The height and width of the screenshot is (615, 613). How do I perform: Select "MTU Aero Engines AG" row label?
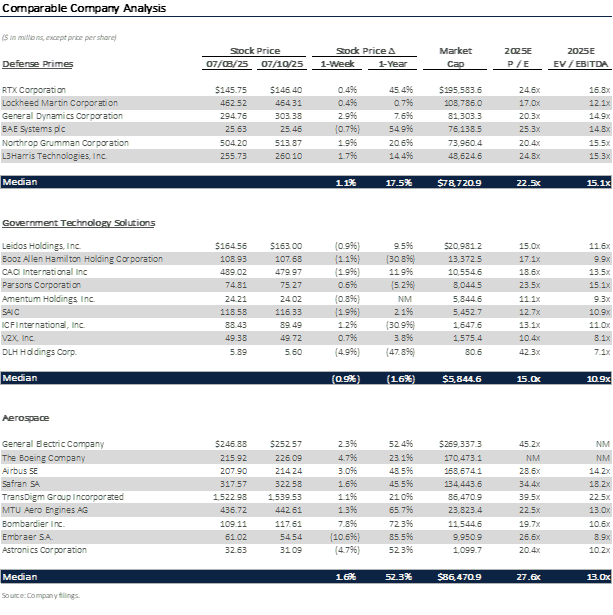45,510
